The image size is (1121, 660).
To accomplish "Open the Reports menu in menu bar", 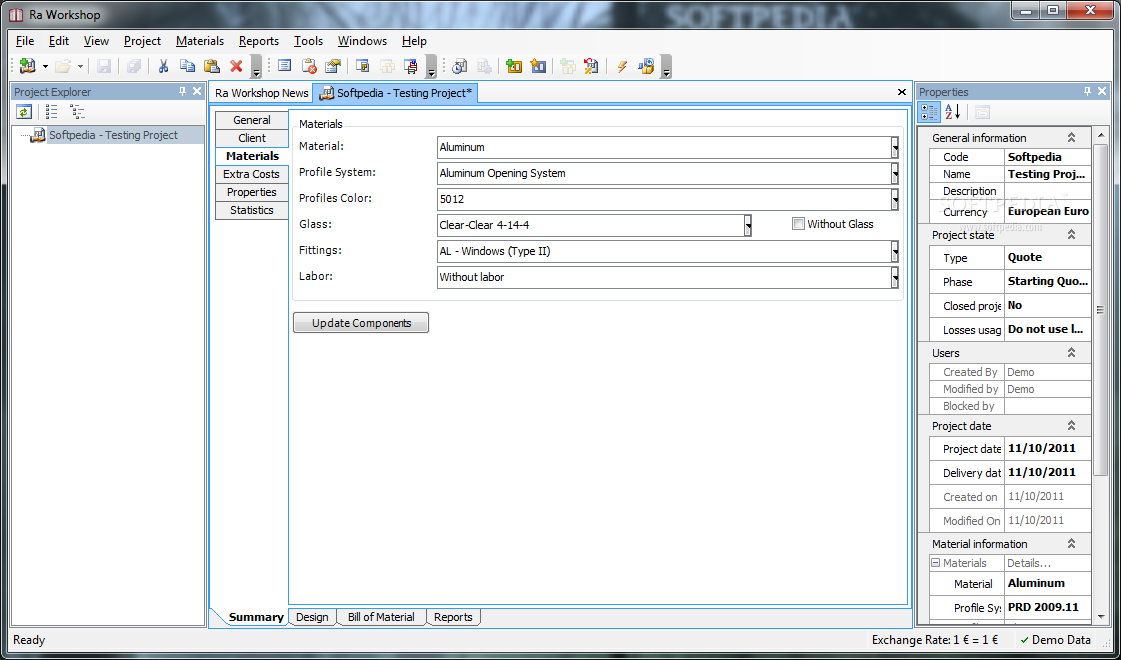I will click(x=259, y=41).
